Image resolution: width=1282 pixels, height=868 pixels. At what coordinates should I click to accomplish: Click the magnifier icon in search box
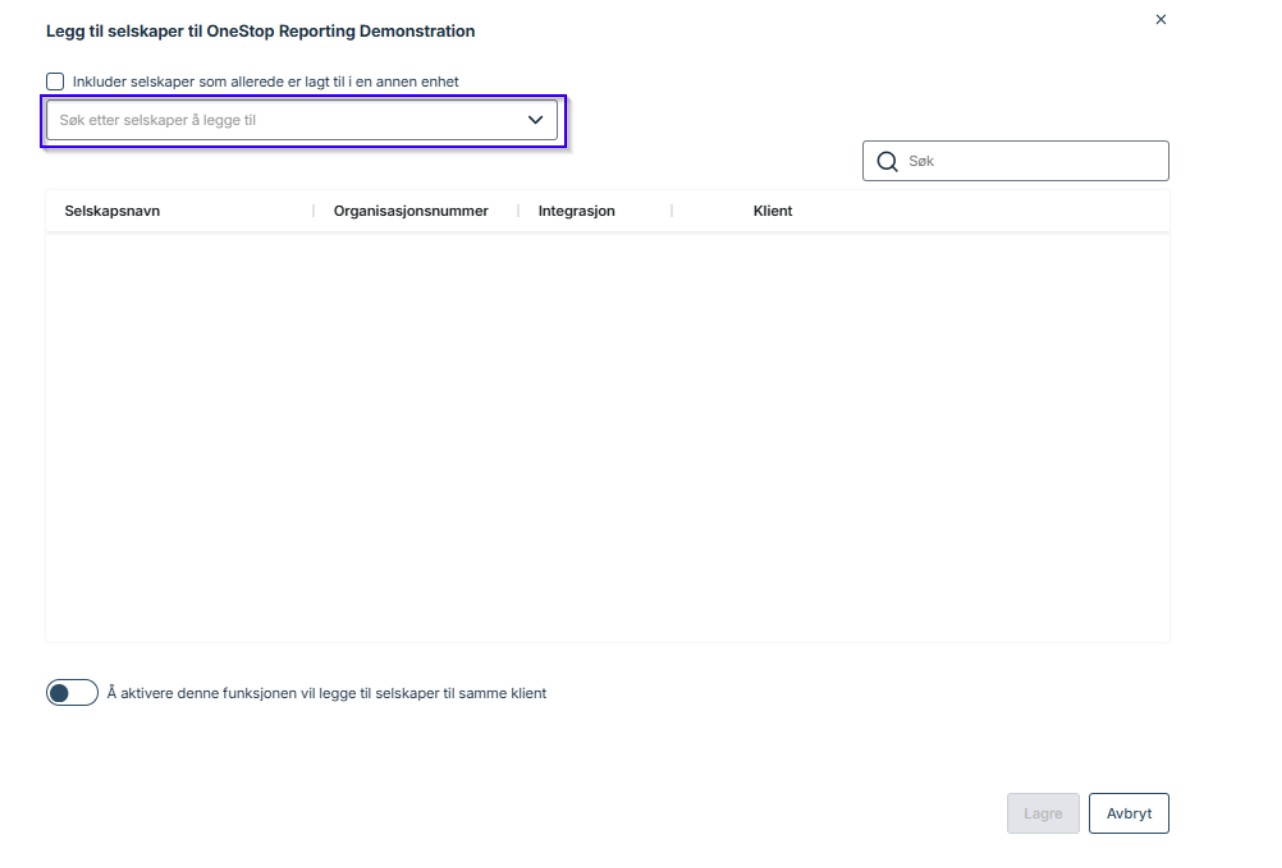click(x=886, y=162)
